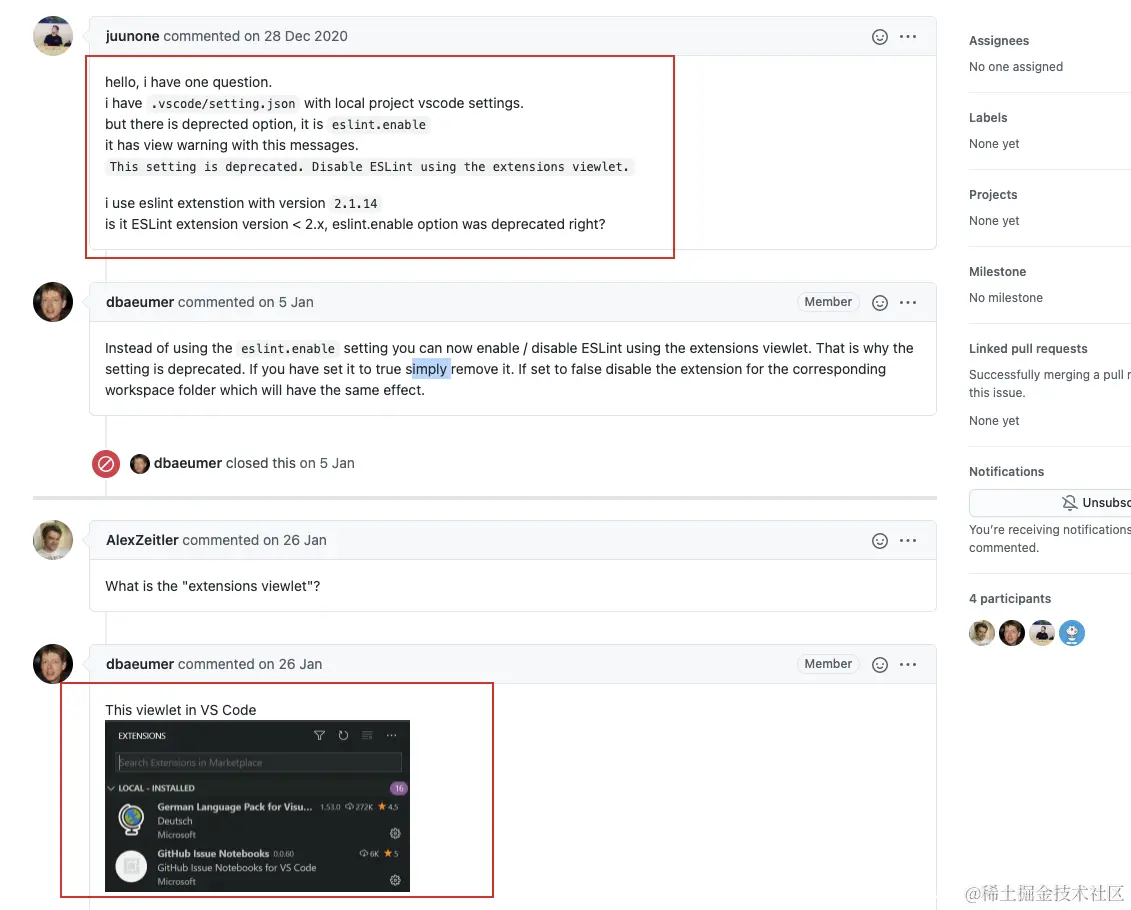Click the deprecated setting warning code line
This screenshot has width=1131, height=910.
click(x=369, y=167)
